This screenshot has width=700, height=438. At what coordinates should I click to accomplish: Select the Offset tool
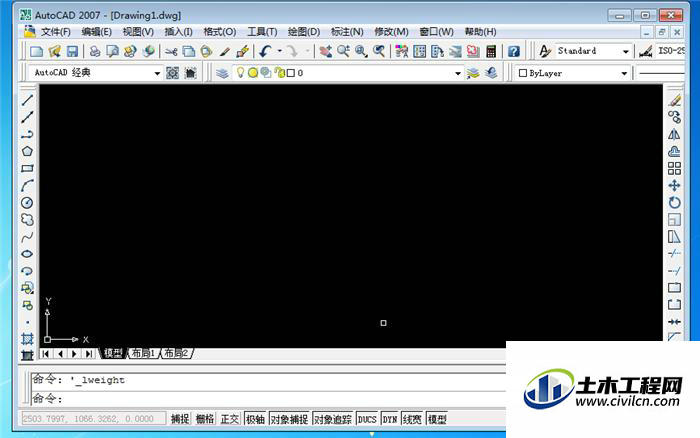point(675,151)
